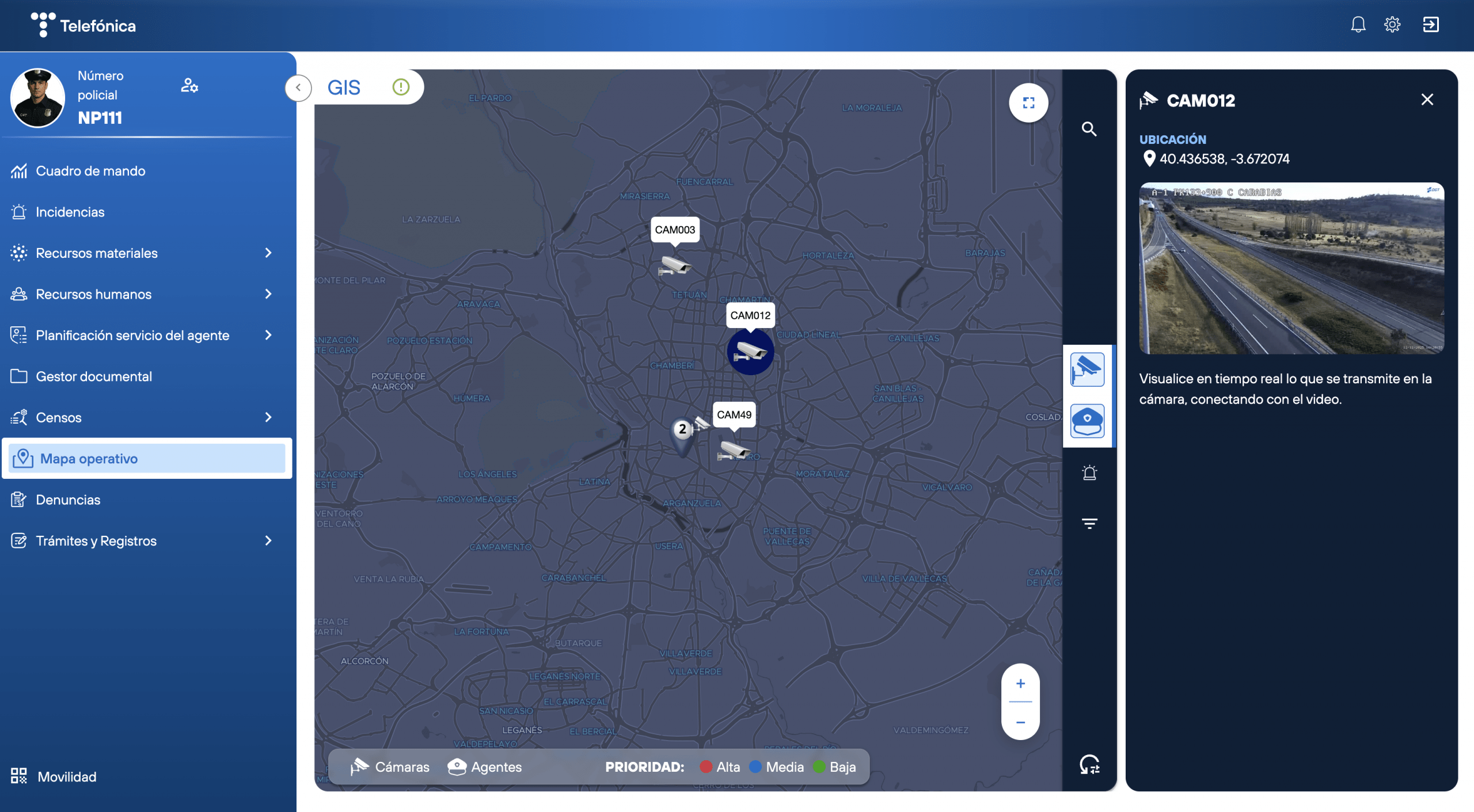Click the user settings icon beside NP111
Screen dimensions: 1474x812
pyautogui.click(x=189, y=86)
